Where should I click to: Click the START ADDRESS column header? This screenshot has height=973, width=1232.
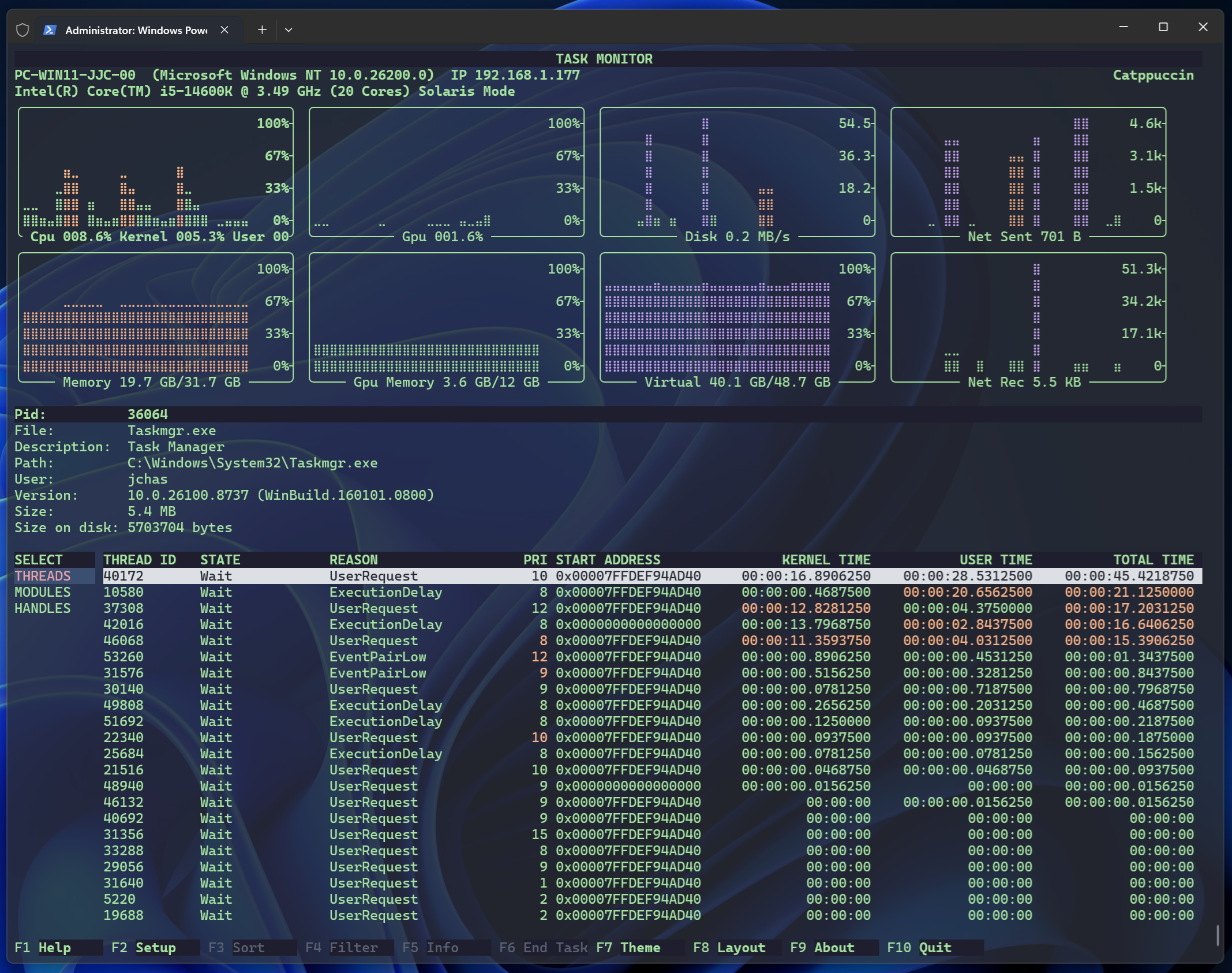[x=608, y=560]
